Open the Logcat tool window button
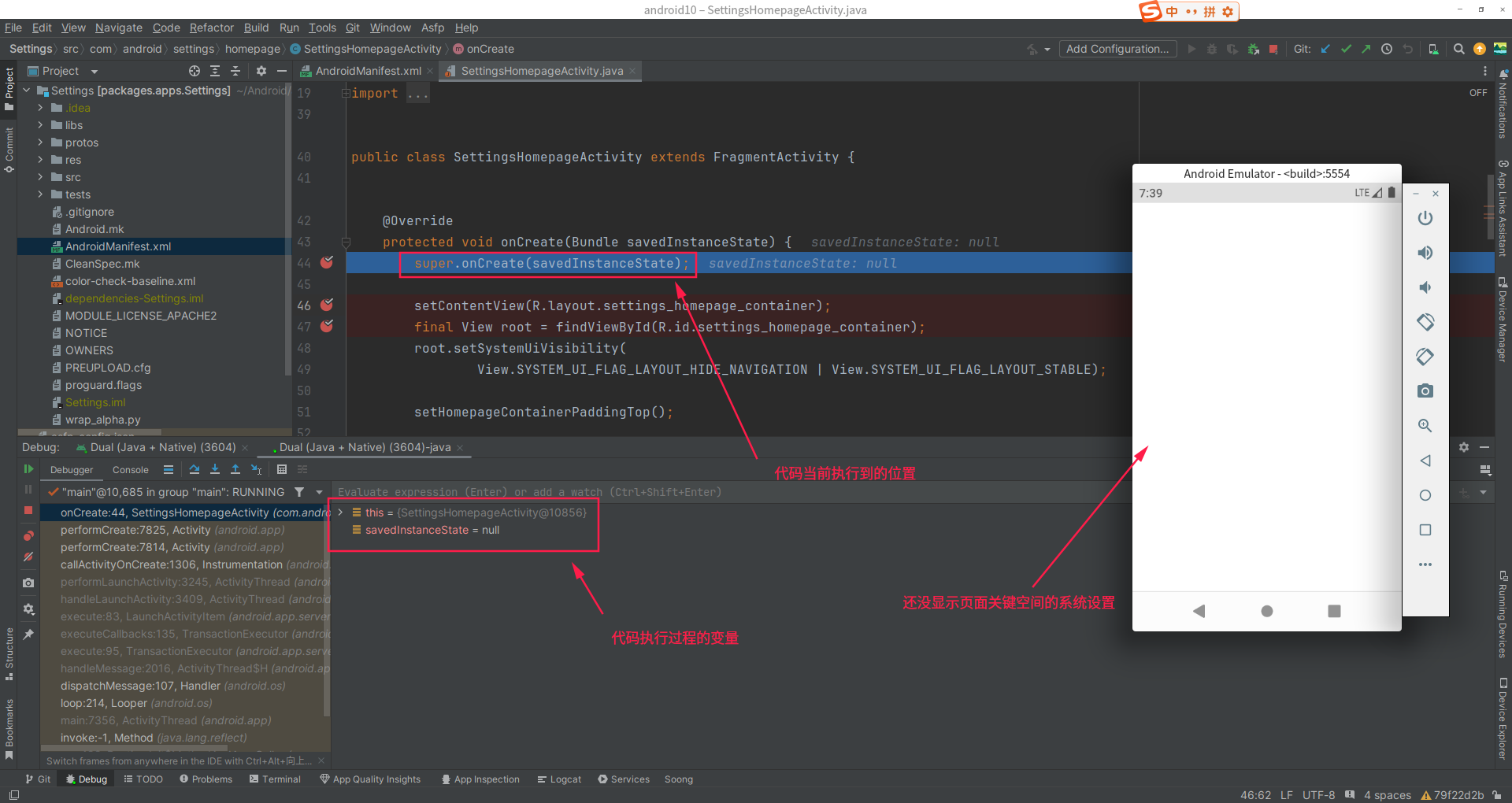Image resolution: width=1512 pixels, height=803 pixels. coord(559,779)
